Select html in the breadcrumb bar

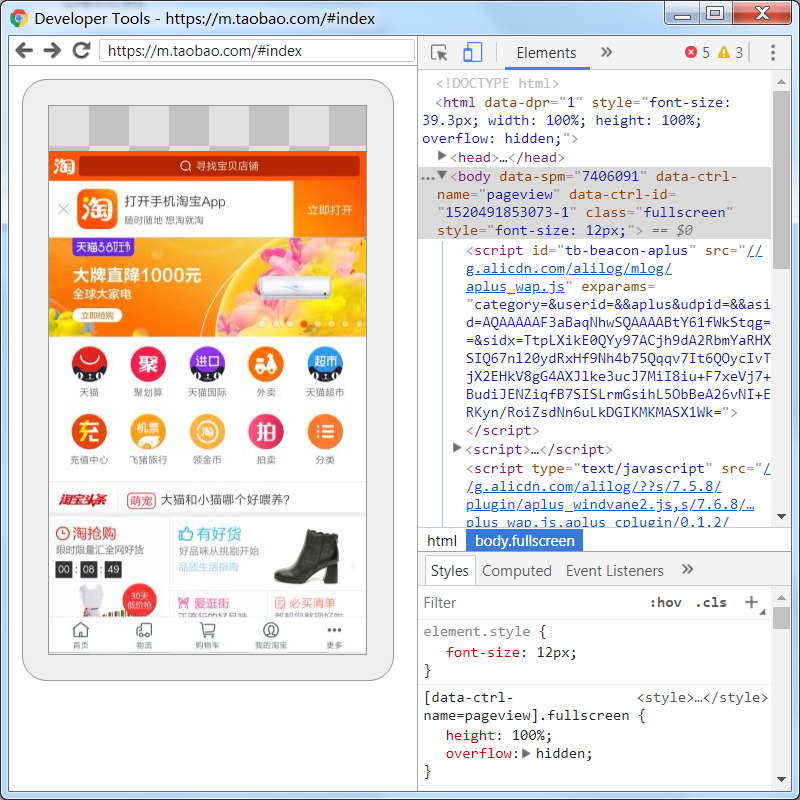pos(442,541)
